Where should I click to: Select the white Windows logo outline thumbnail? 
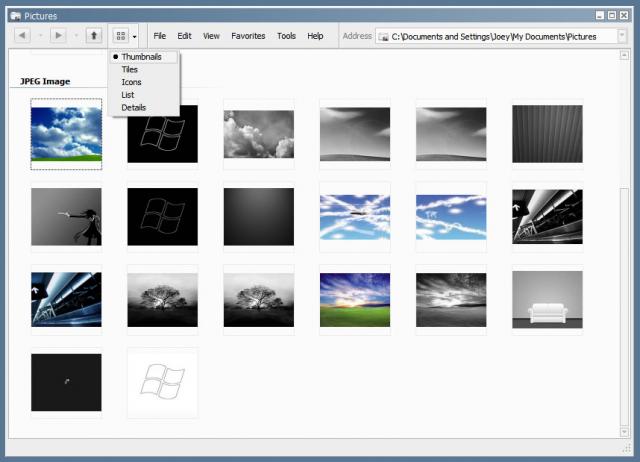pyautogui.click(x=162, y=382)
